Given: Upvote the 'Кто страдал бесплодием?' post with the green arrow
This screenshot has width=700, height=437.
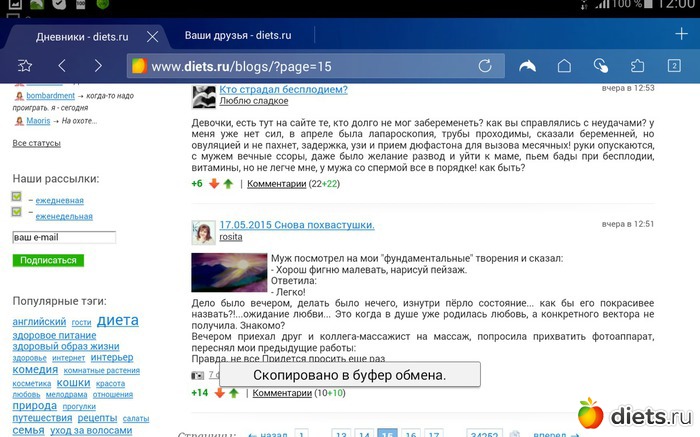Looking at the screenshot, I should [228, 184].
